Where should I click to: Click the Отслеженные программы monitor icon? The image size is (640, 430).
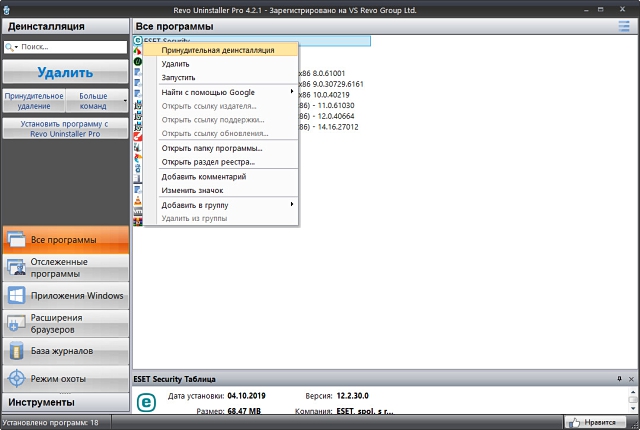coord(16,268)
